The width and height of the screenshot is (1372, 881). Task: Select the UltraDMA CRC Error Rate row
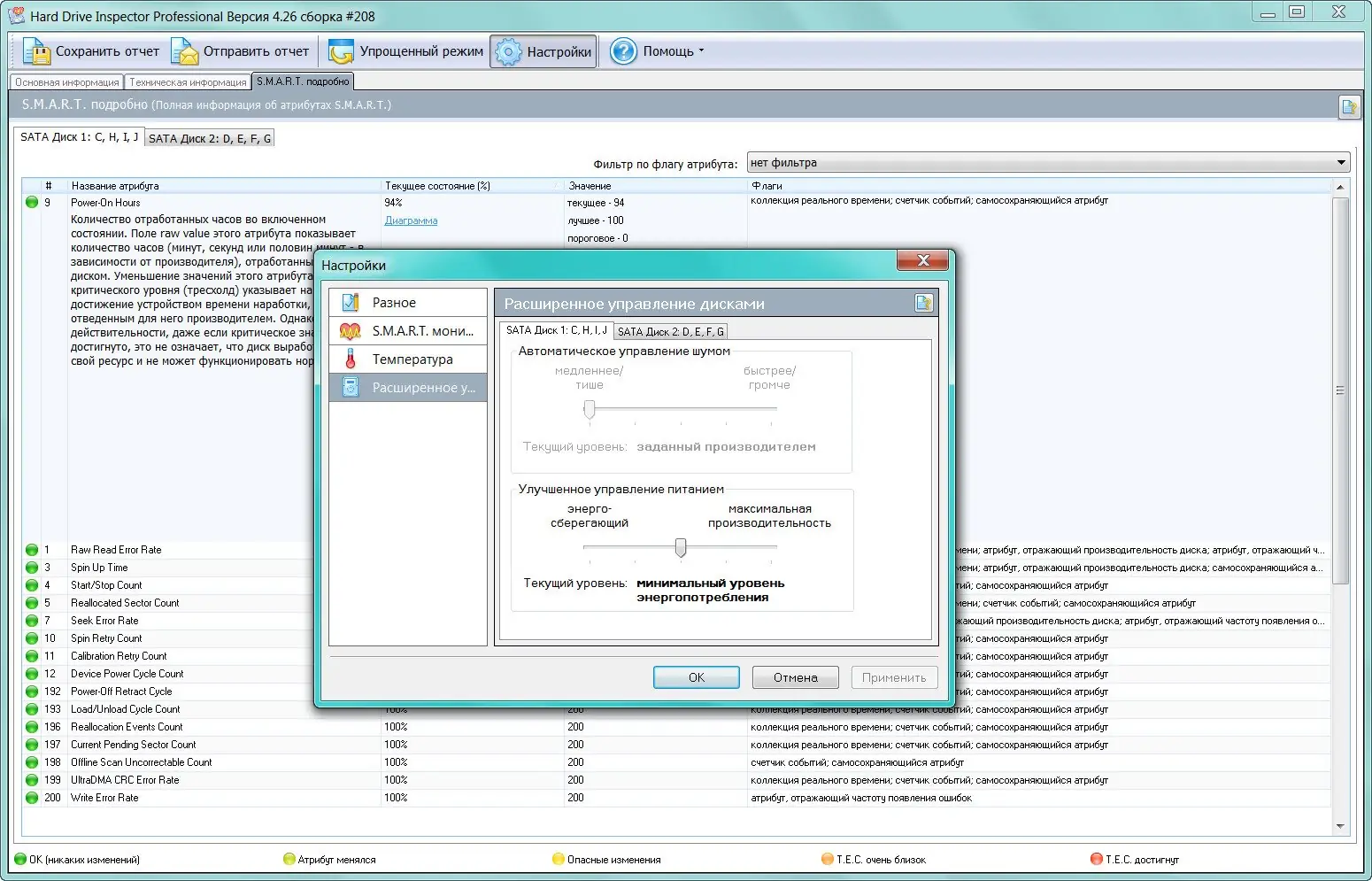(x=676, y=780)
